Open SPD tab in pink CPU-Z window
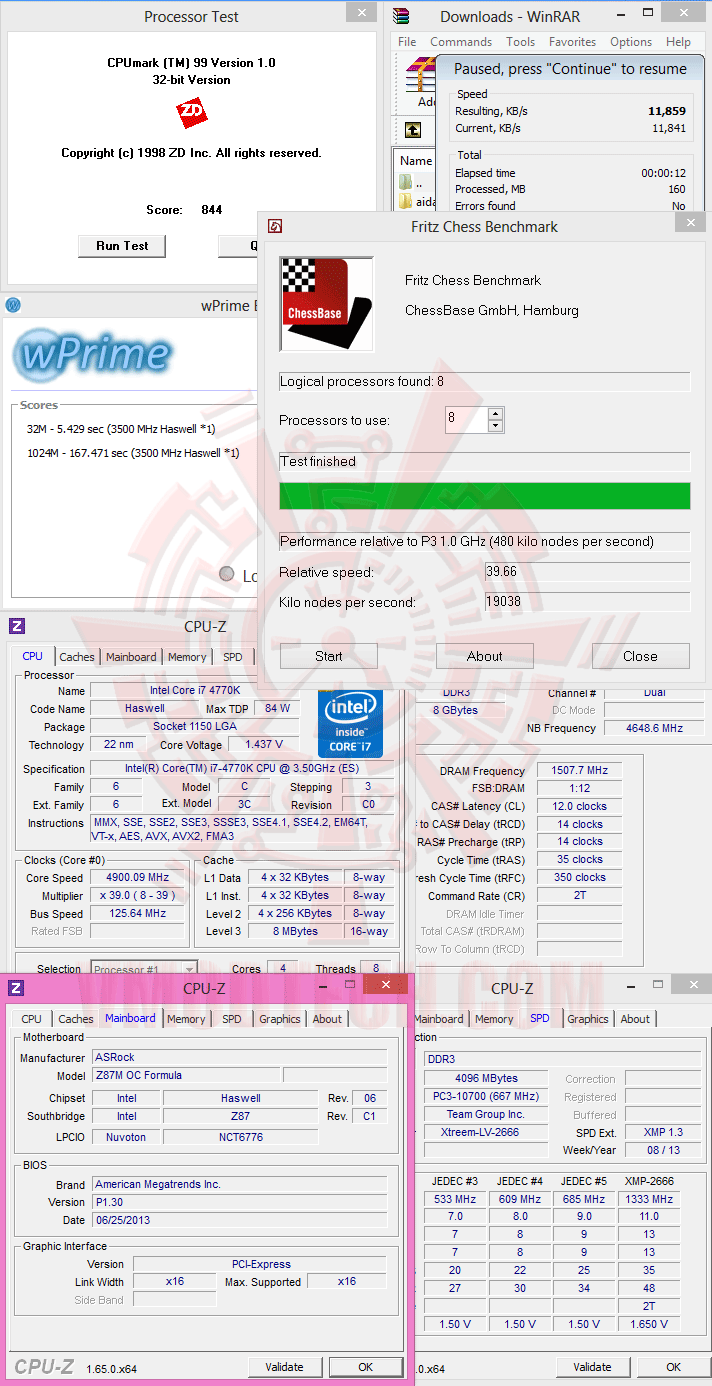Viewport: 712px width, 1386px height. (x=232, y=1019)
